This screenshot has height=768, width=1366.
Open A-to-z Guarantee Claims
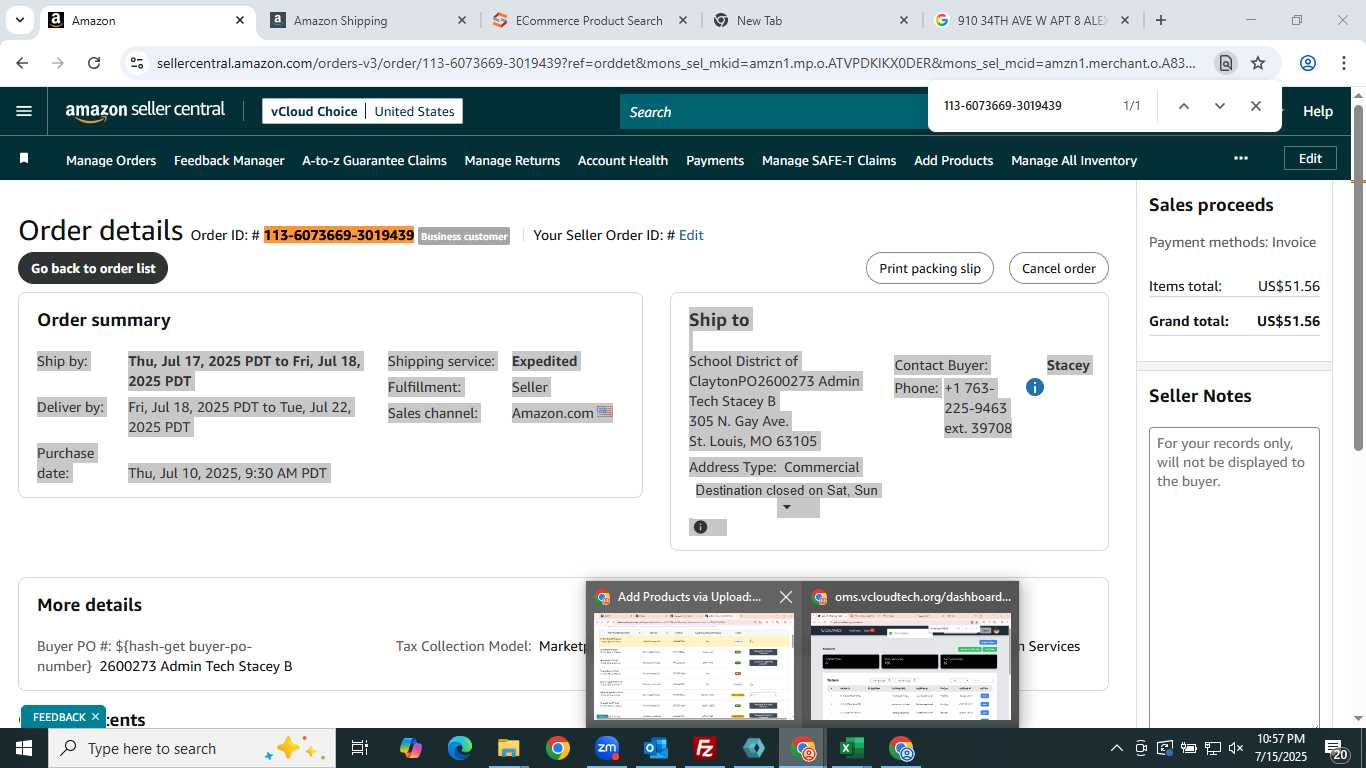[374, 160]
